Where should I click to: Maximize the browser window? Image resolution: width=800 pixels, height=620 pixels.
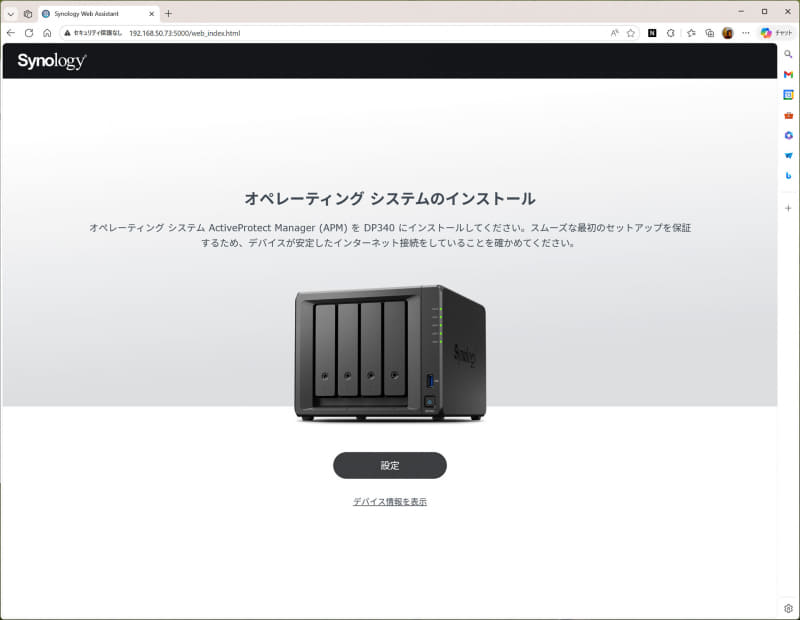pyautogui.click(x=764, y=11)
